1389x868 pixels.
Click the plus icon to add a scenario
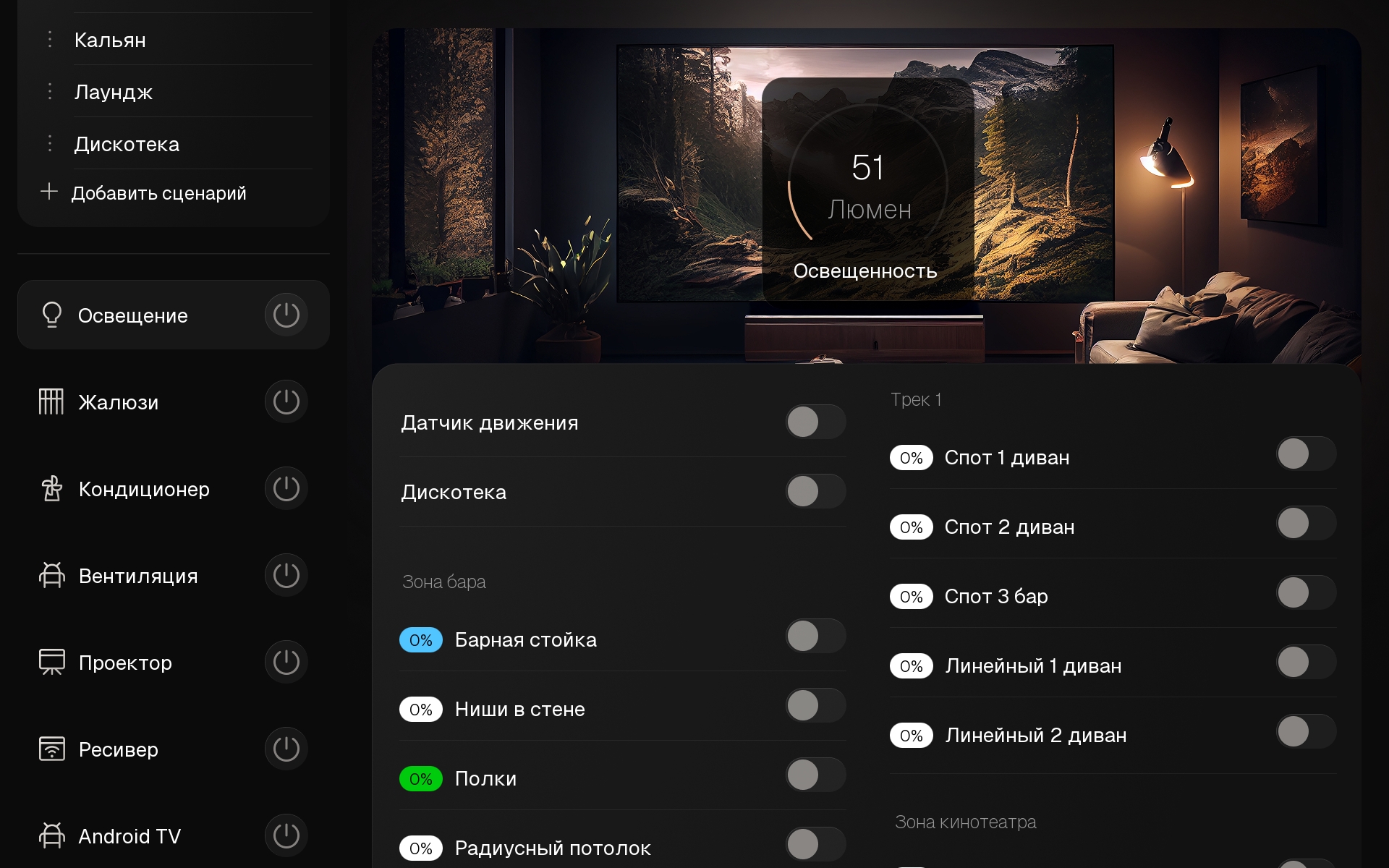click(49, 192)
